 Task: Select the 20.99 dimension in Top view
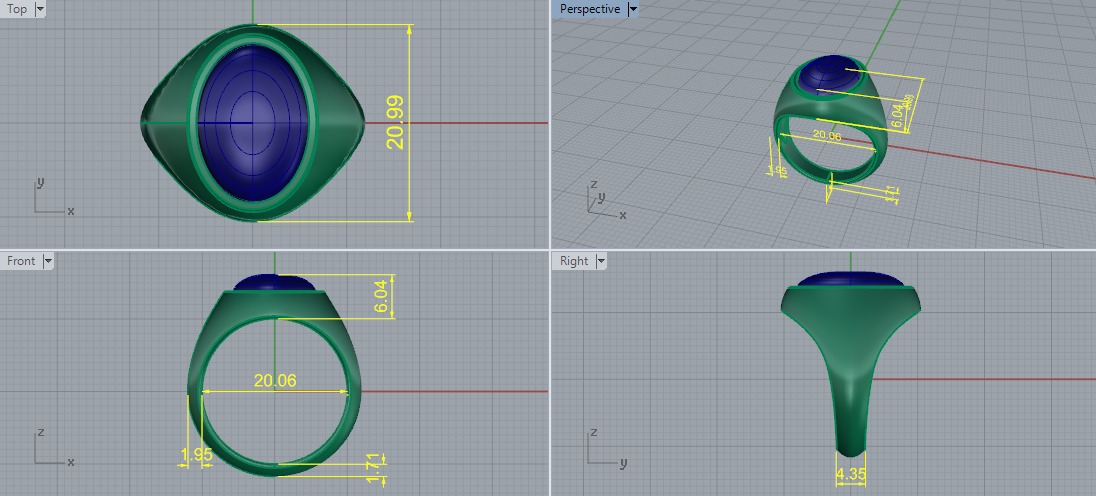(396, 122)
